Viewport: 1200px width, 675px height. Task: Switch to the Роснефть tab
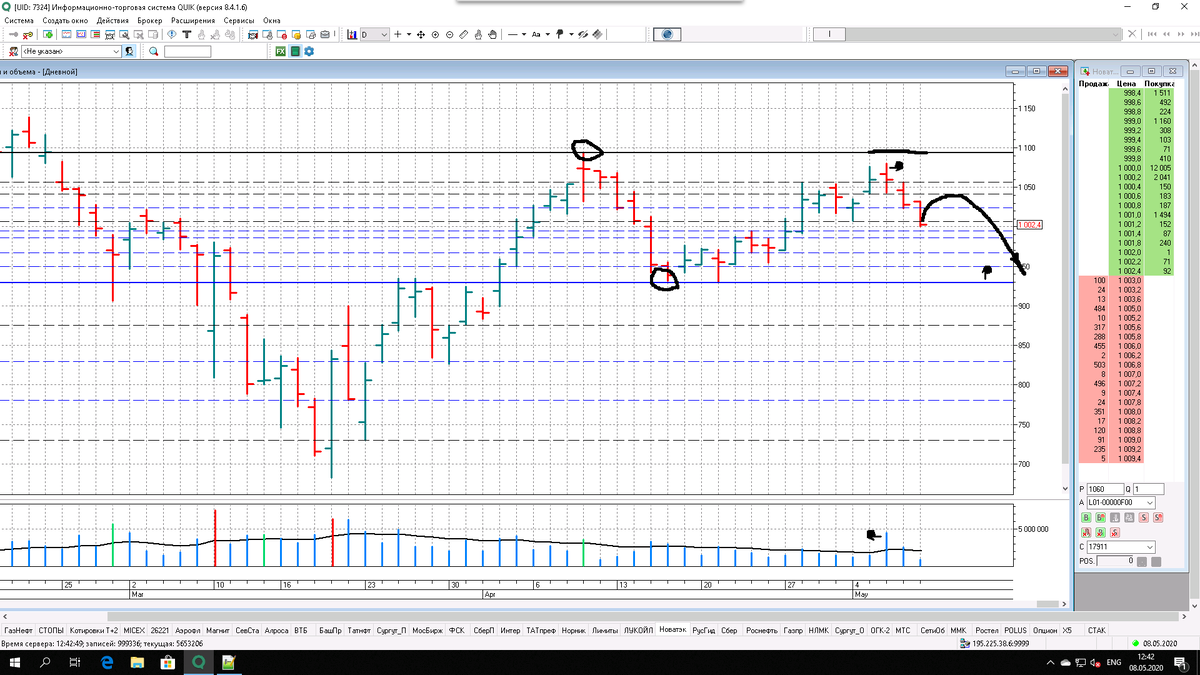[761, 631]
